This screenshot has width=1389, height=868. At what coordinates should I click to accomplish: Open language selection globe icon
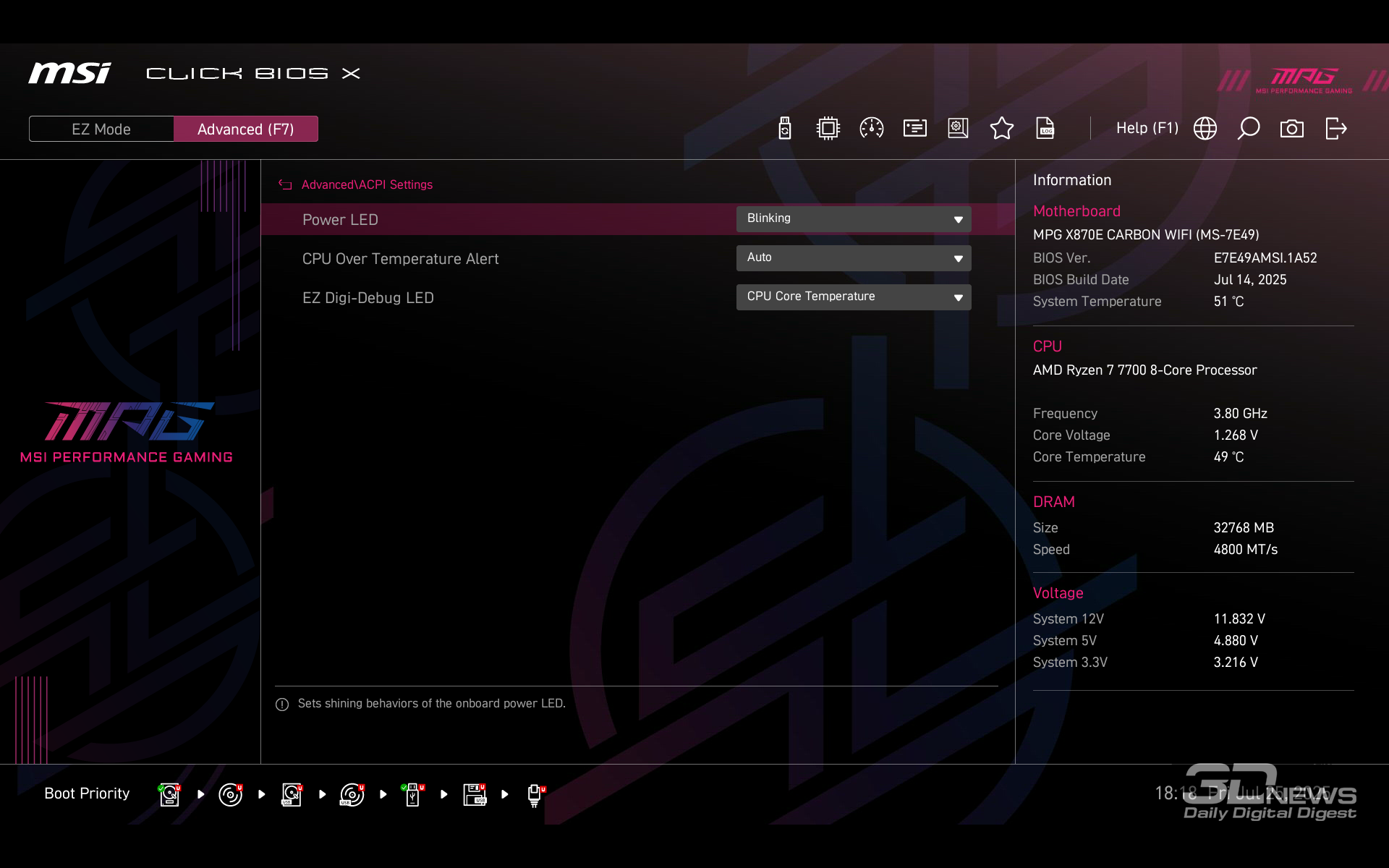click(1205, 129)
